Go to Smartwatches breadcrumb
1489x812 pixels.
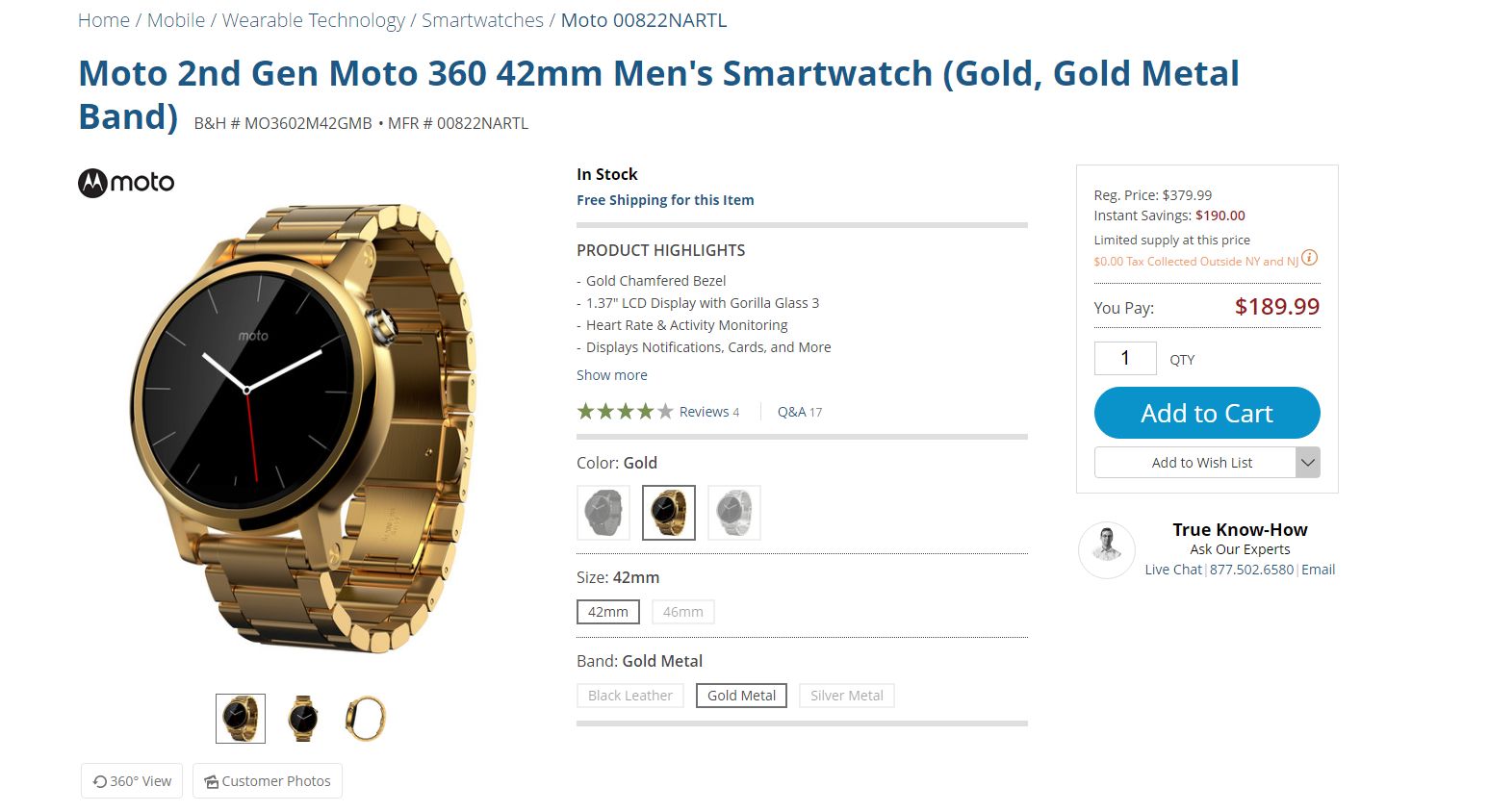click(482, 20)
